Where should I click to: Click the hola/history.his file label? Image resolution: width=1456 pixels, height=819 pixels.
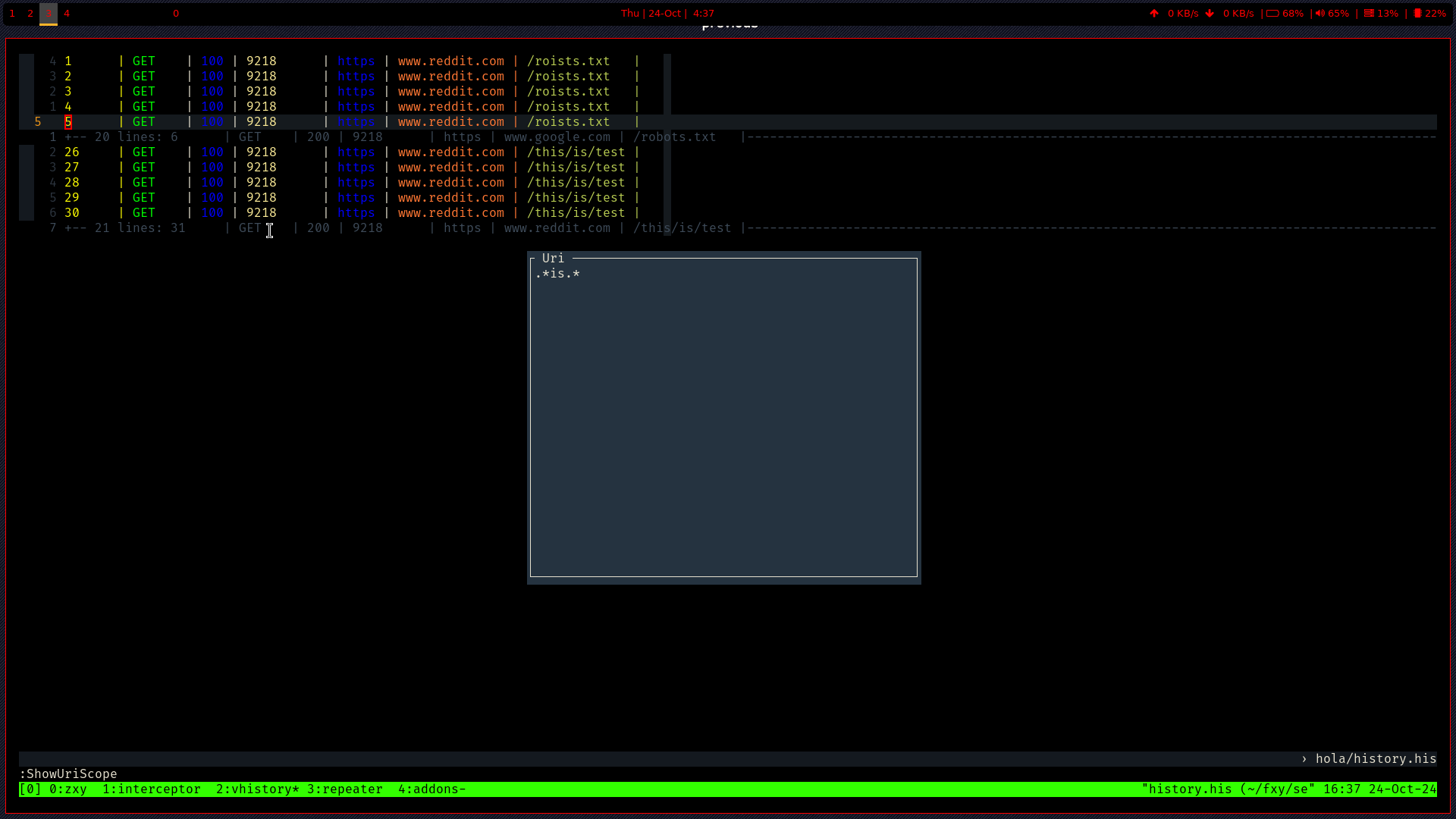click(1375, 759)
